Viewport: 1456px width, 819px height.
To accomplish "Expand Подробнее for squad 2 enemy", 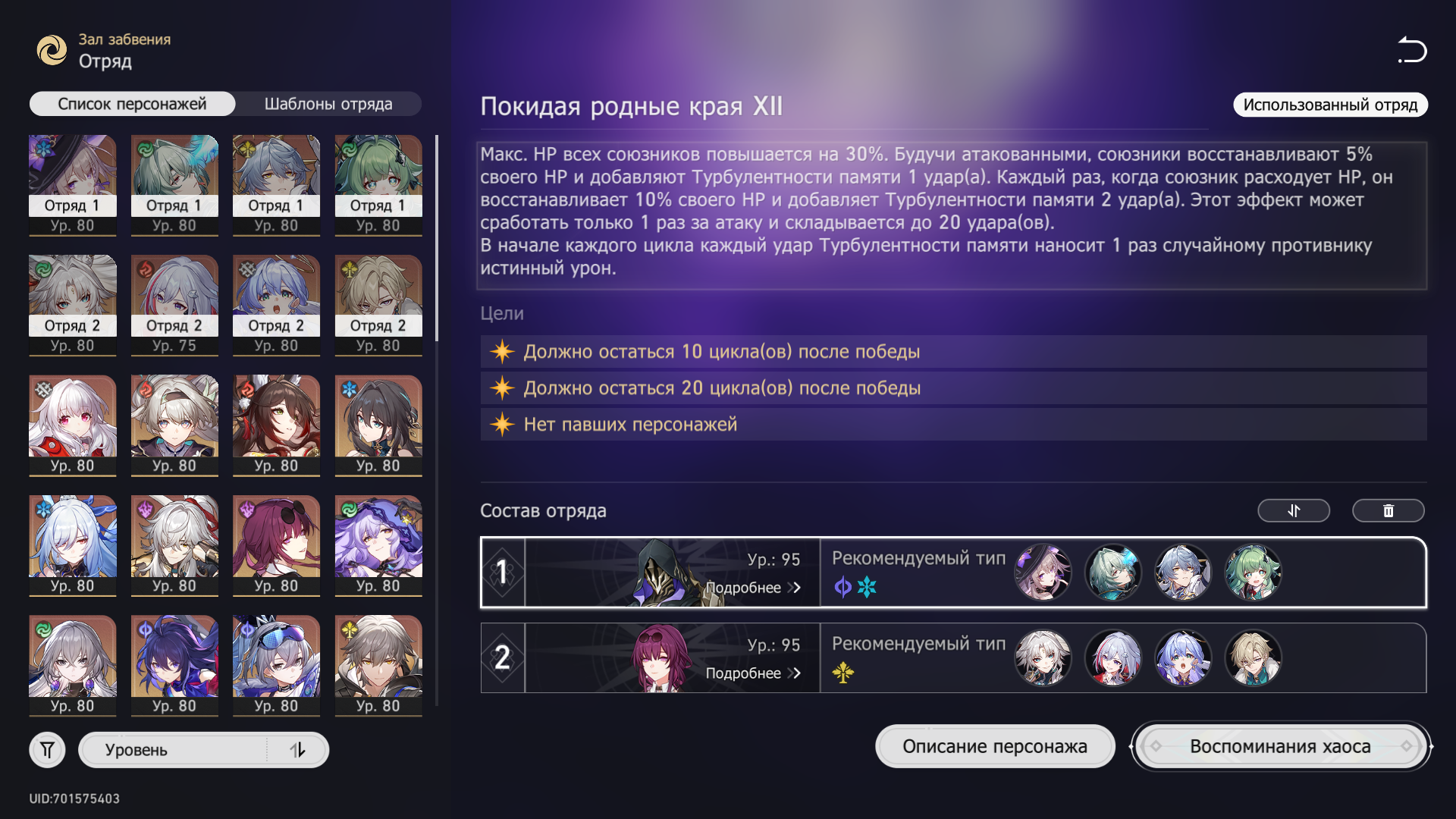I will [x=753, y=673].
